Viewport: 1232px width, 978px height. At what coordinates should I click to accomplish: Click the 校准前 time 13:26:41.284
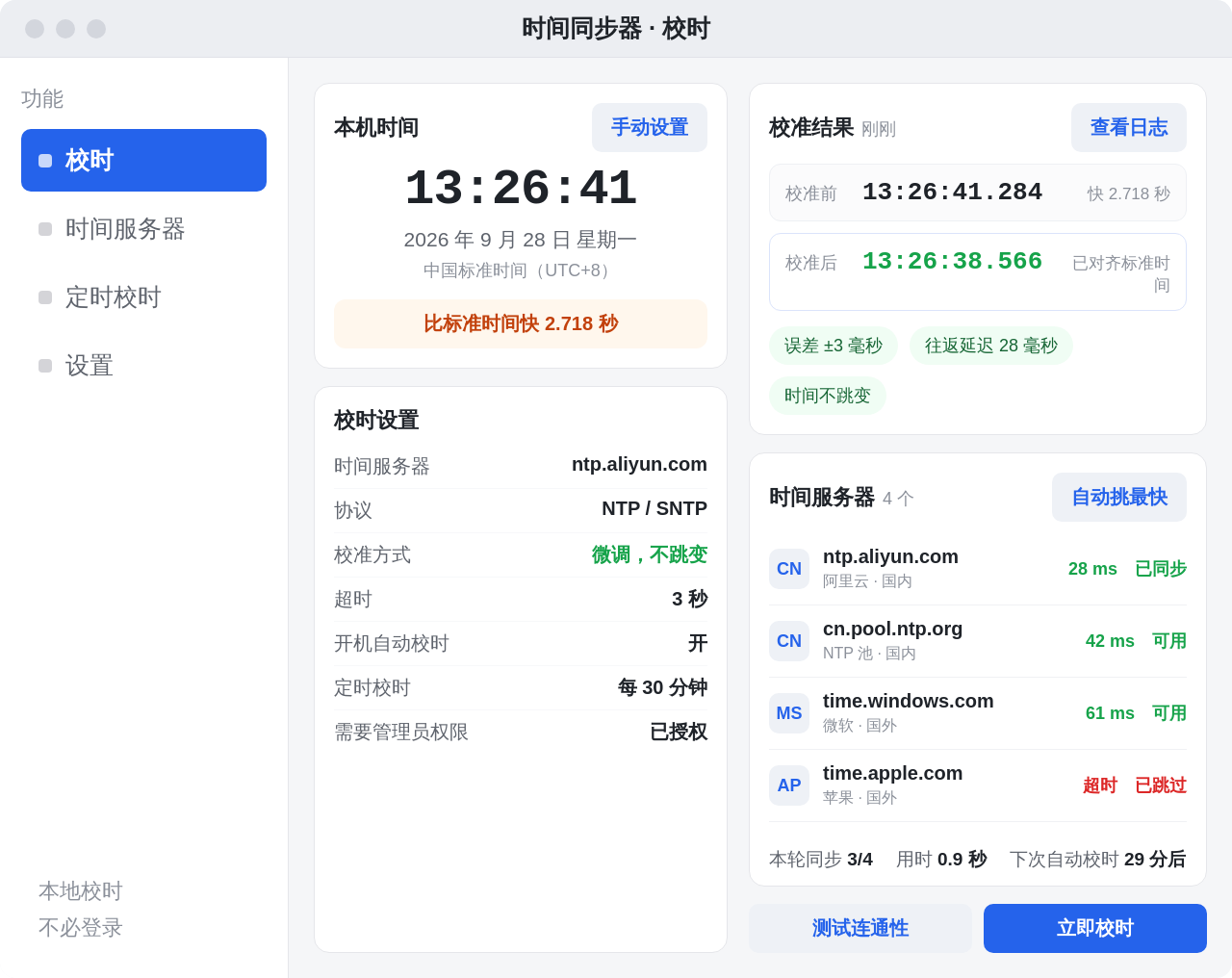[952, 193]
